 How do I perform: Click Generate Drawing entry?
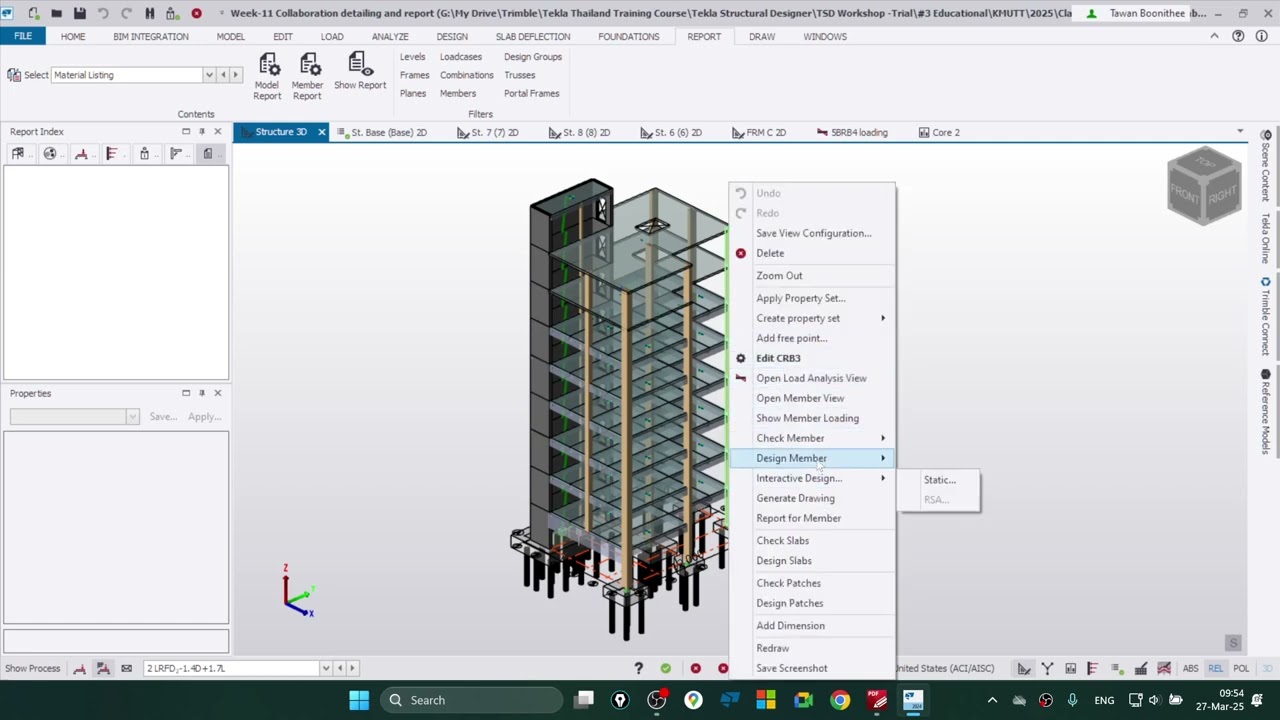tap(812, 498)
